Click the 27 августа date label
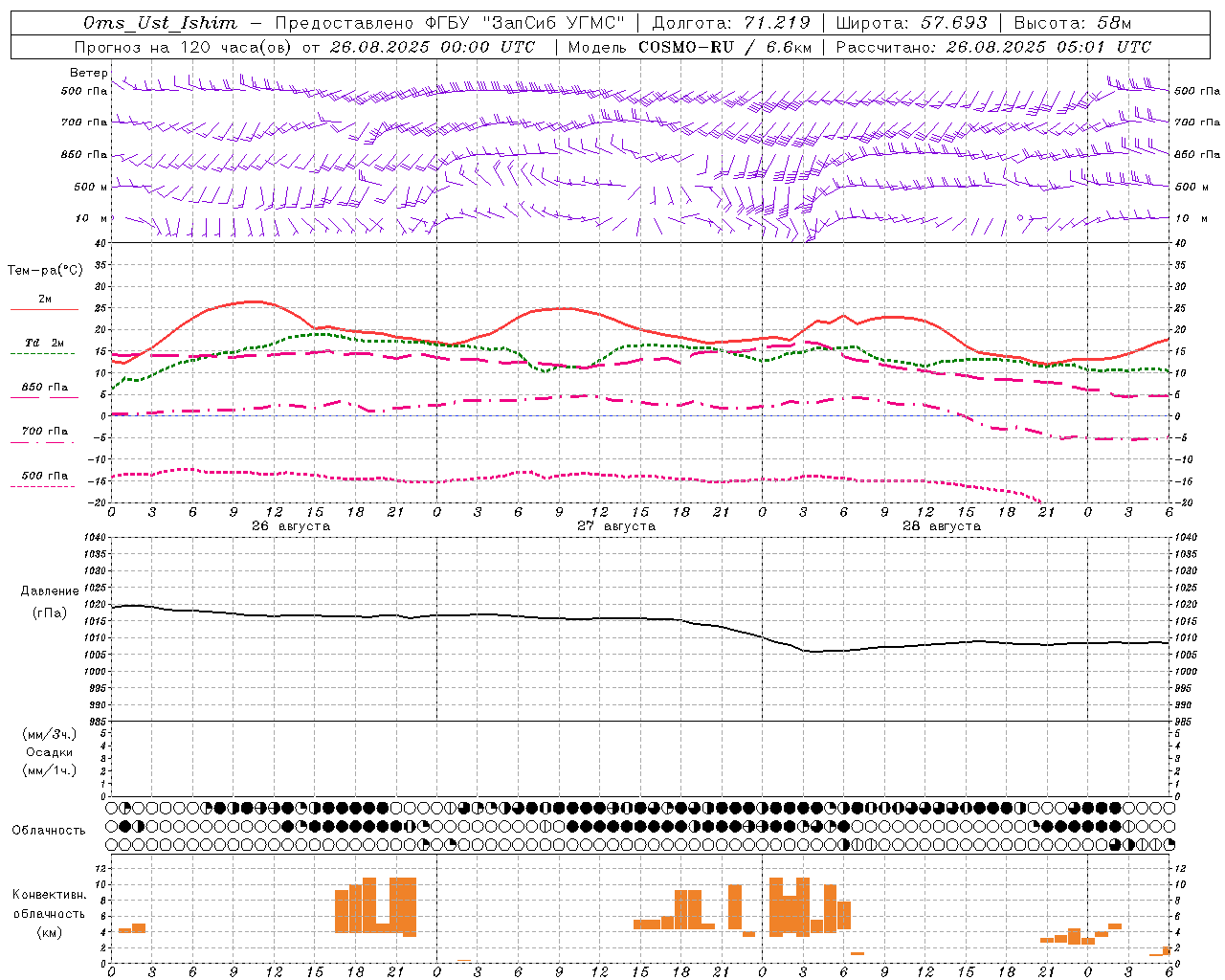Viewport: 1225px width, 980px height. click(x=616, y=526)
